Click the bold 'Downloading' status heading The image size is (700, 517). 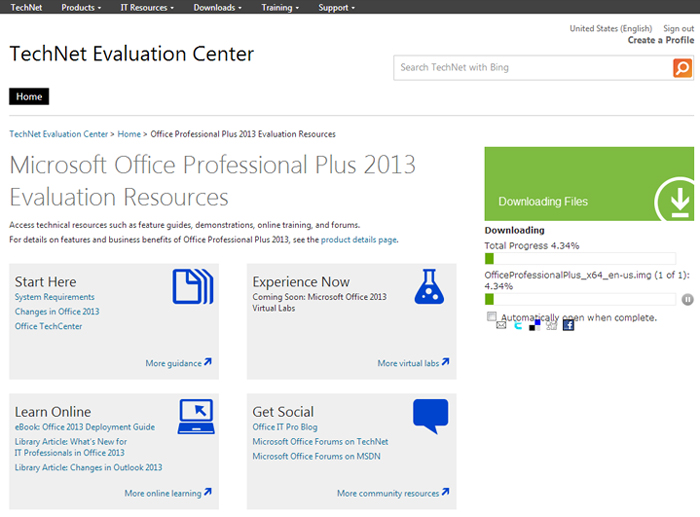(514, 230)
